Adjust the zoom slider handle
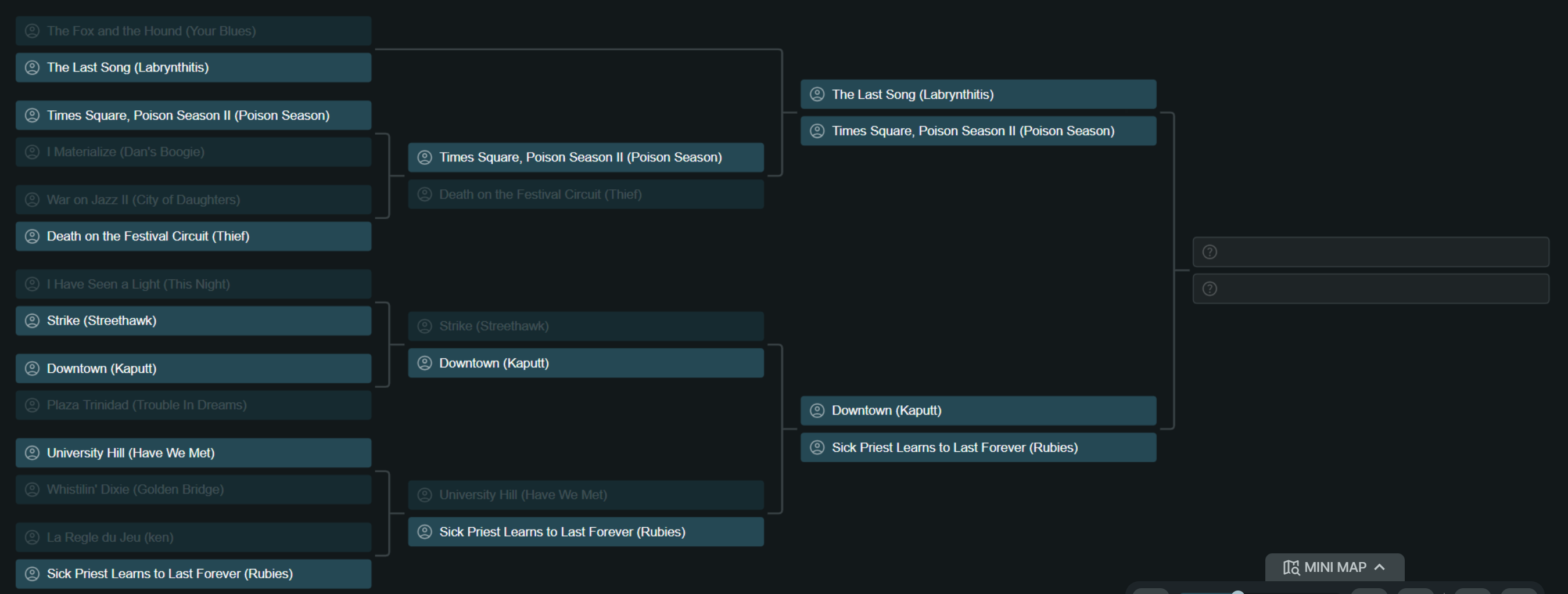Image resolution: width=1568 pixels, height=594 pixels. tap(1237, 592)
